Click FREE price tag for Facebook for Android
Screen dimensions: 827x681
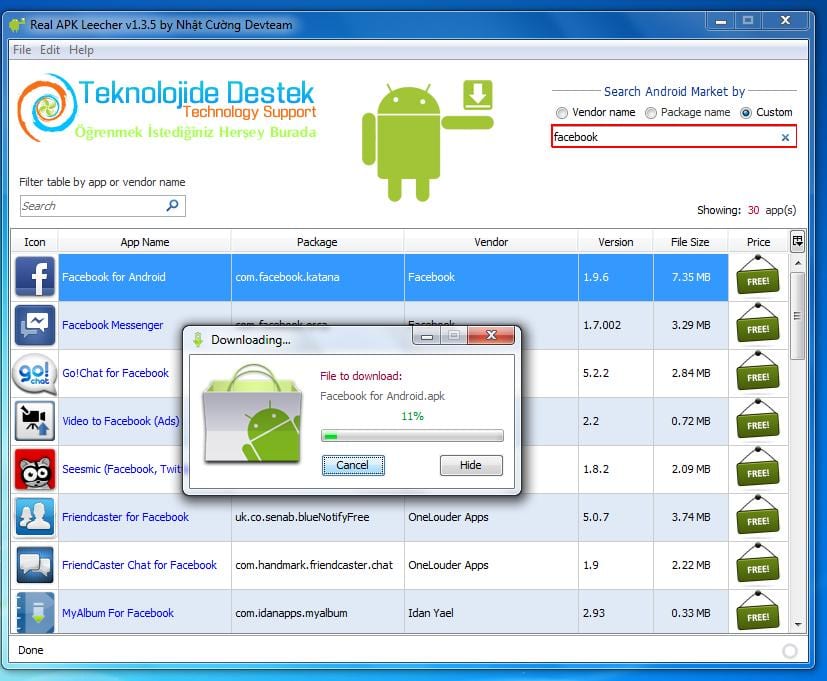tap(758, 275)
